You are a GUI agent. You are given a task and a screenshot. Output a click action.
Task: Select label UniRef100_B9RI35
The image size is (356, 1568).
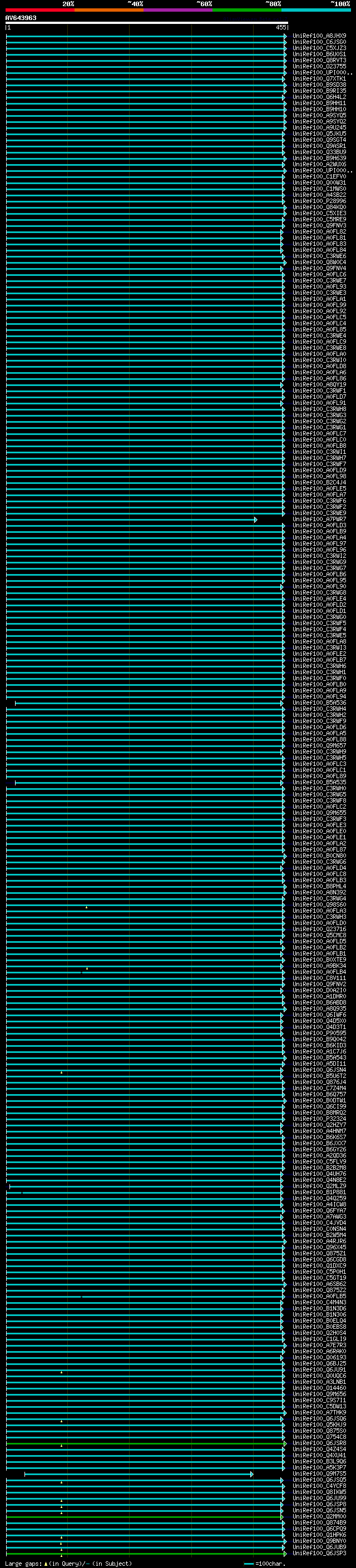pos(319,91)
